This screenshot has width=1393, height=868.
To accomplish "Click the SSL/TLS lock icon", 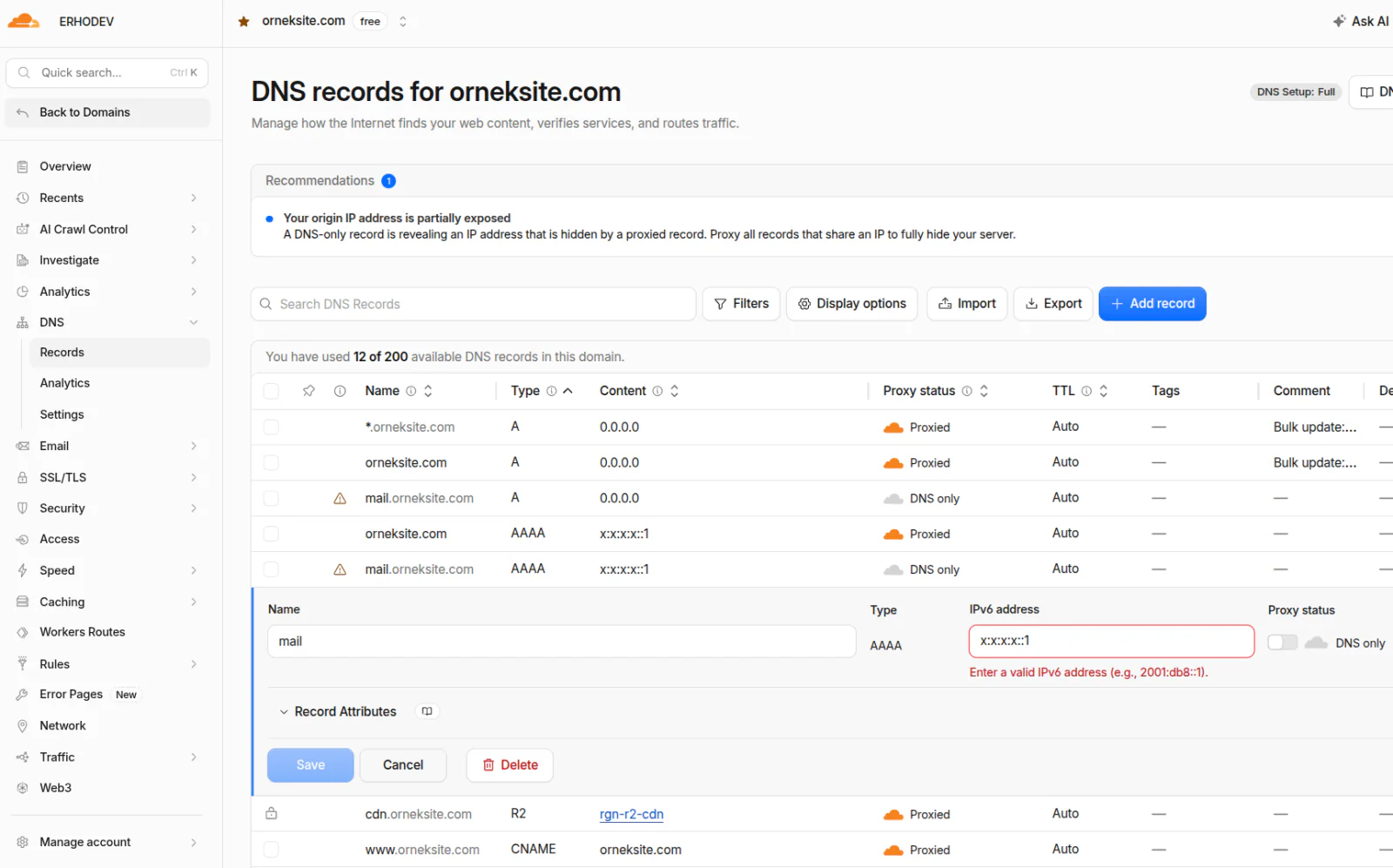I will pos(23,477).
